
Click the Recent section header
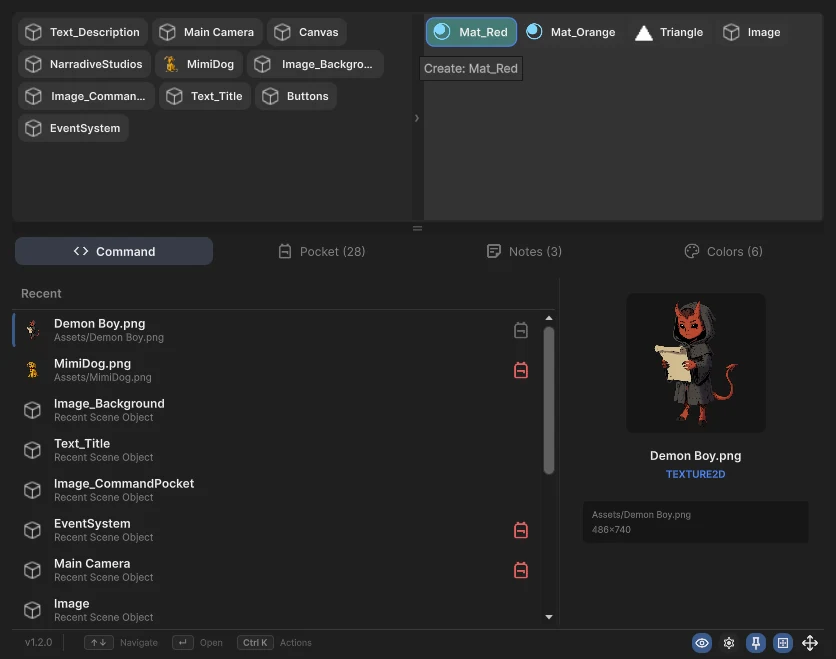(41, 293)
